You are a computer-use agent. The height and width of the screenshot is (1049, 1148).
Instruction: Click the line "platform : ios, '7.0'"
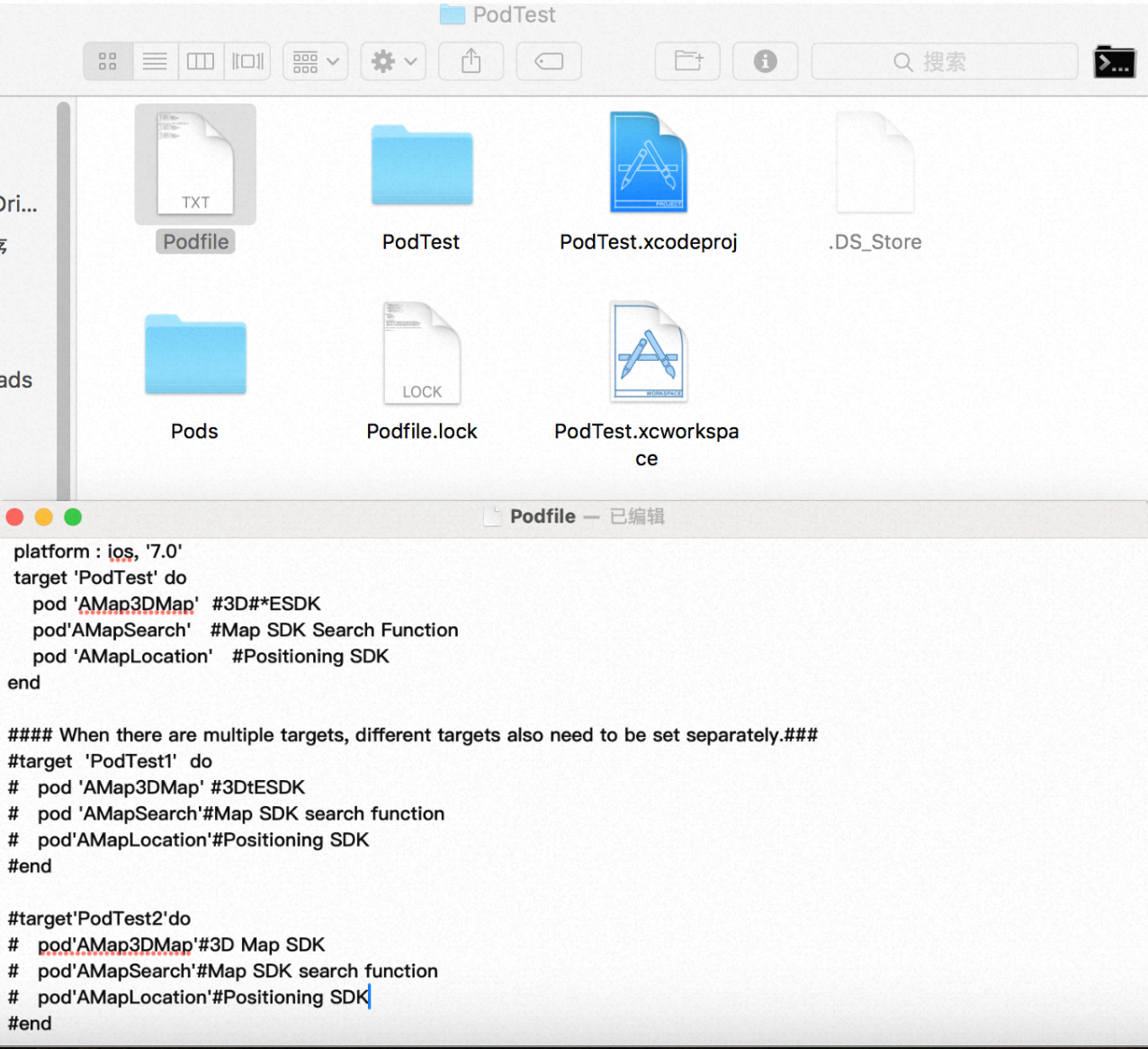(98, 551)
